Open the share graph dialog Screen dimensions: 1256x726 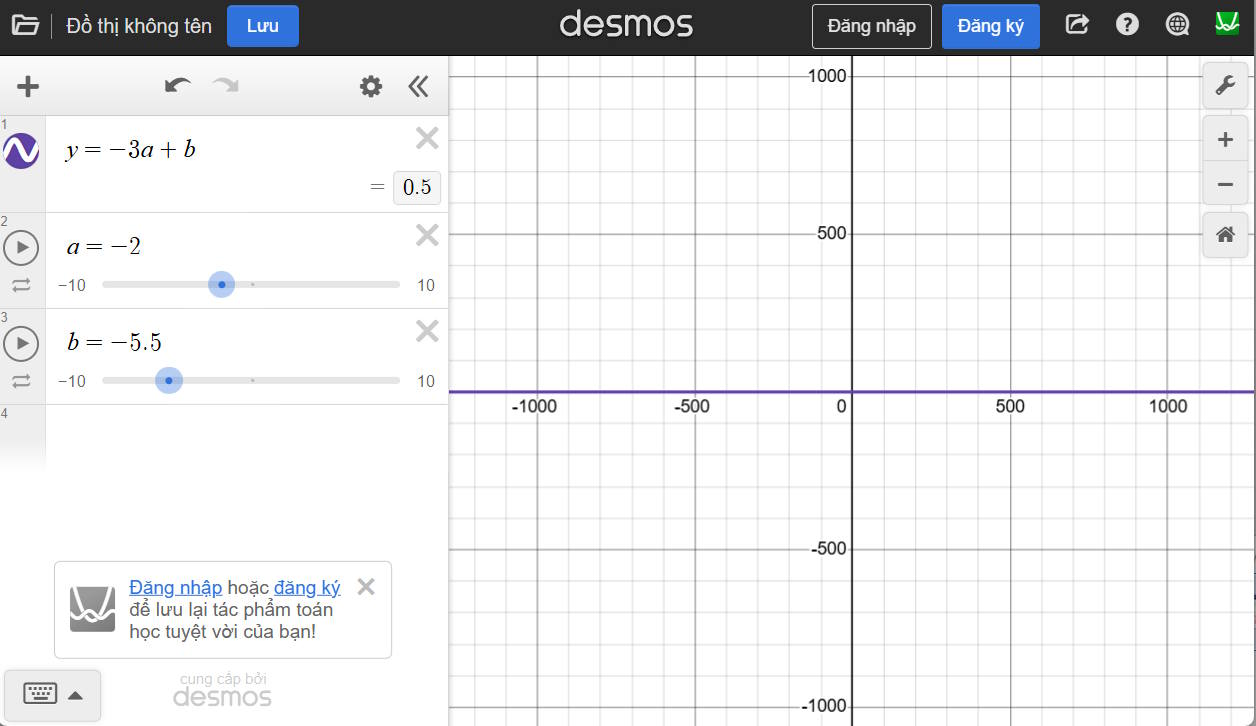[x=1077, y=25]
